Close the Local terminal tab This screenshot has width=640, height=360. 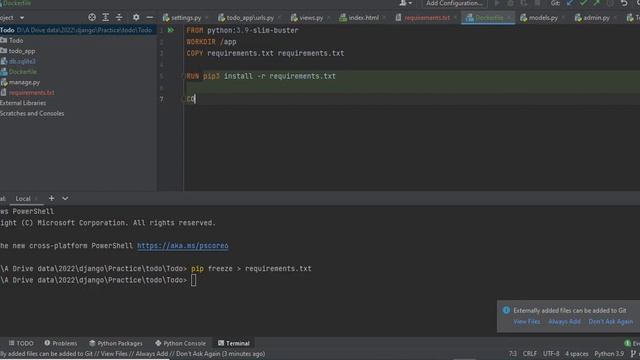(36, 199)
